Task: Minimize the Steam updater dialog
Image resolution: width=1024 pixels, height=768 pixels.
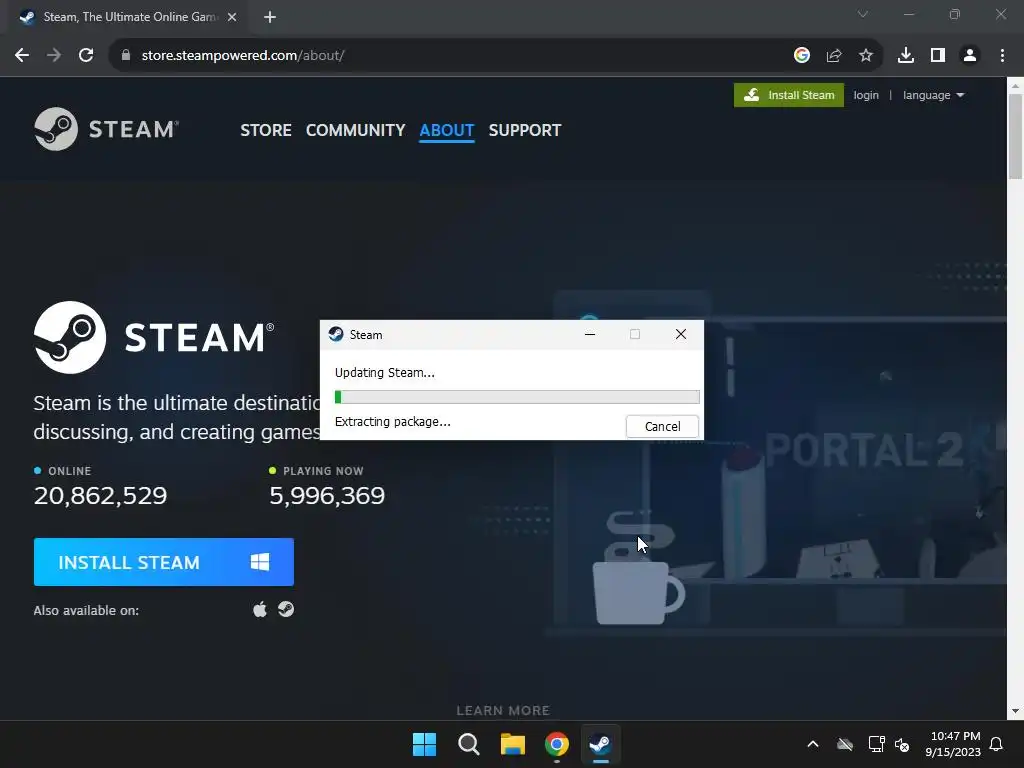Action: pyautogui.click(x=590, y=334)
